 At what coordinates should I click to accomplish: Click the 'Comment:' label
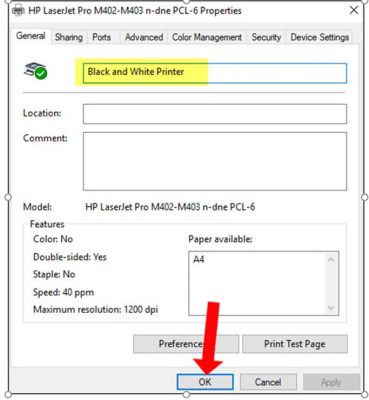click(x=45, y=138)
